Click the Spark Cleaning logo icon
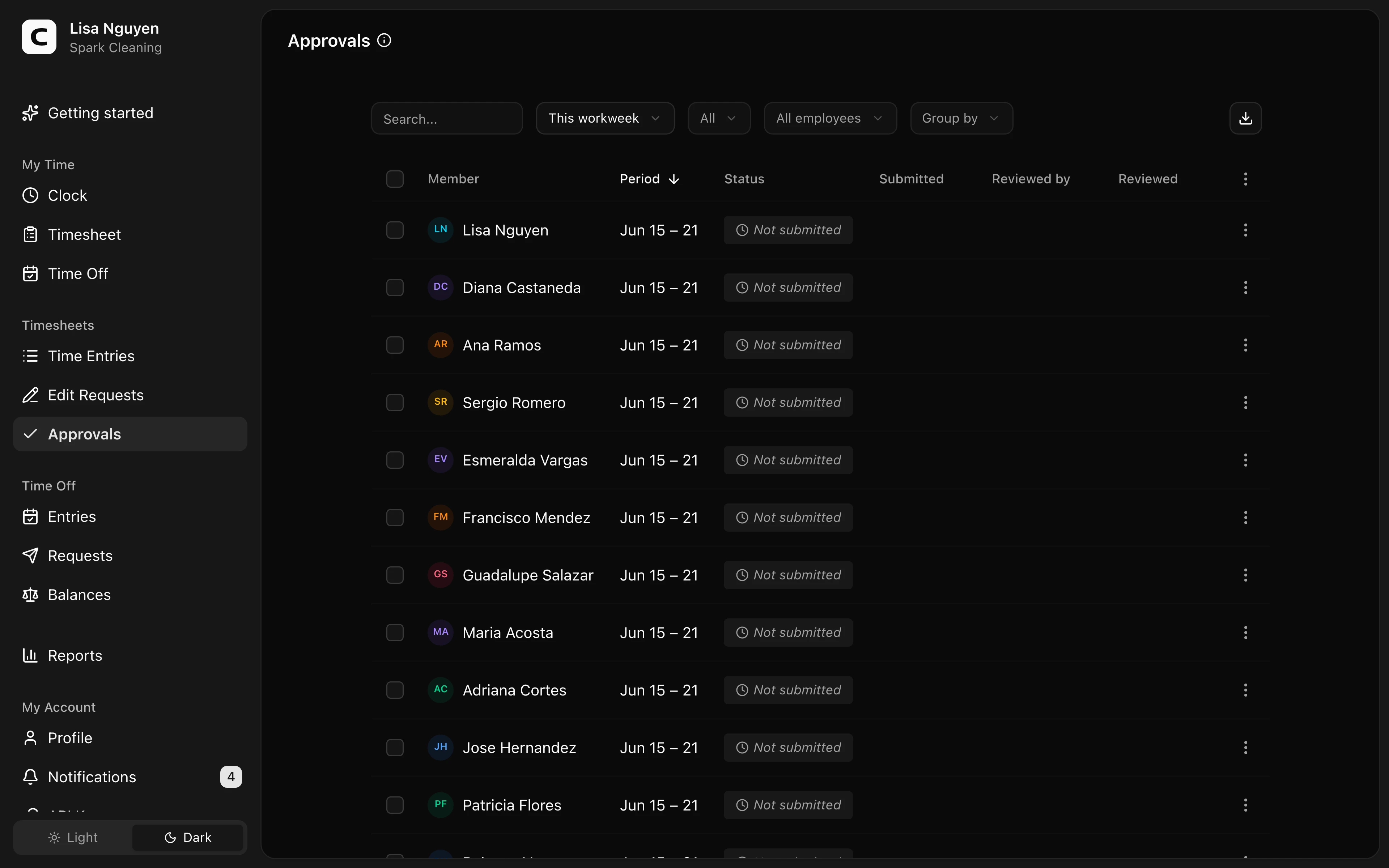1389x868 pixels. point(39,37)
